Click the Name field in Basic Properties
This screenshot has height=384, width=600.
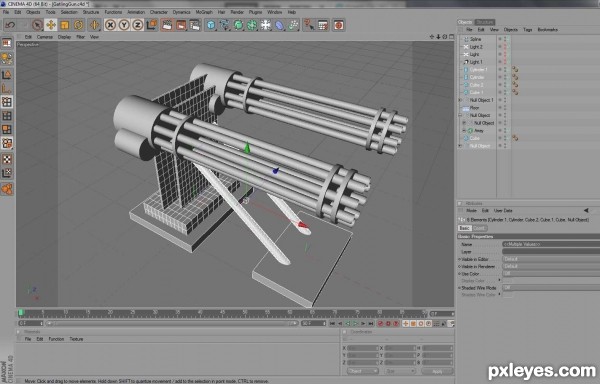[x=551, y=244]
